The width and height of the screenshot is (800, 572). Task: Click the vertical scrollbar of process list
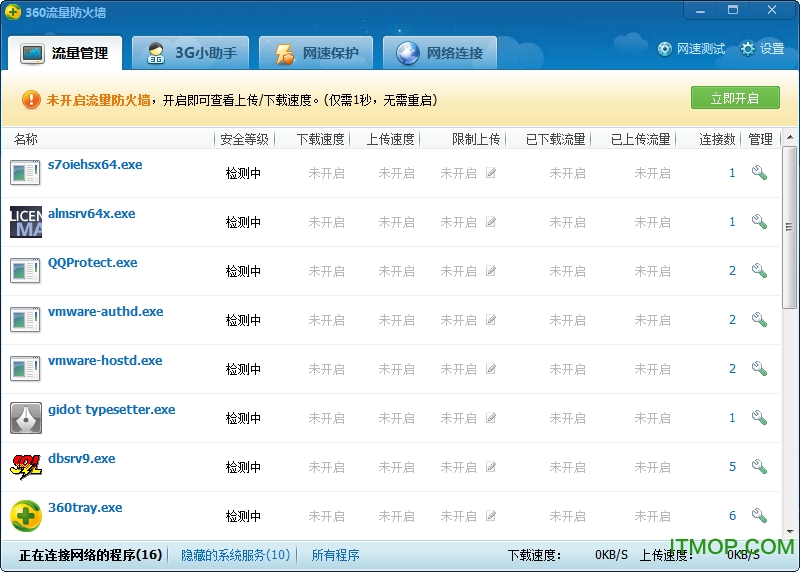tap(790, 230)
